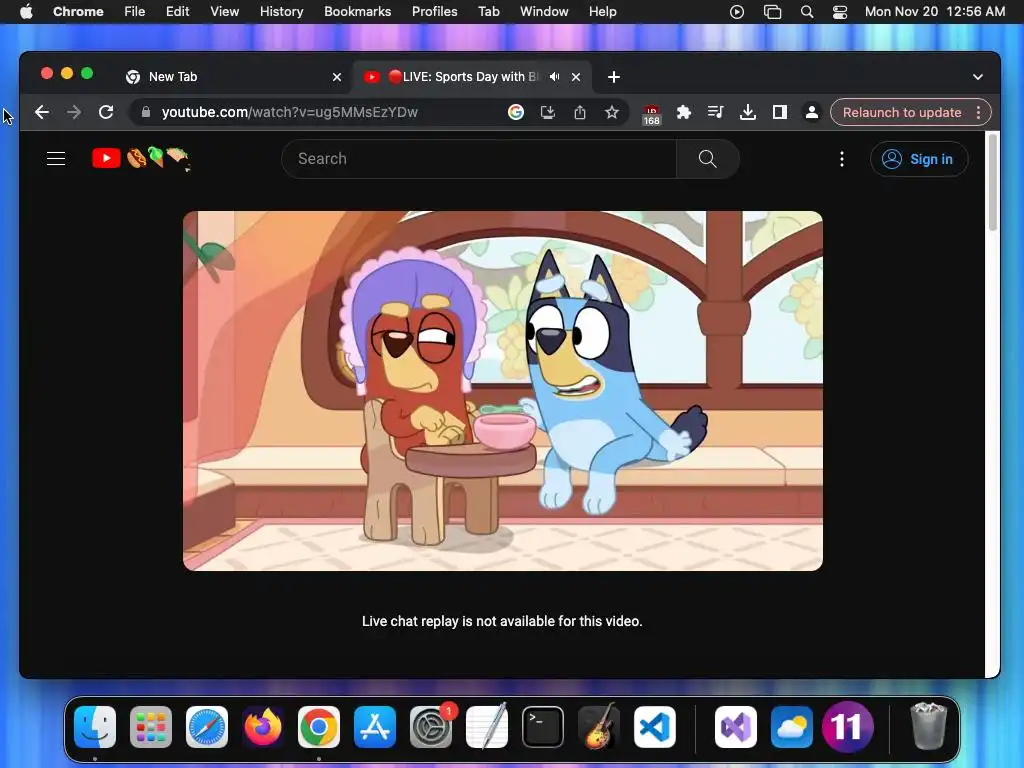1024x768 pixels.
Task: Switch to the New Tab tab
Action: [230, 77]
